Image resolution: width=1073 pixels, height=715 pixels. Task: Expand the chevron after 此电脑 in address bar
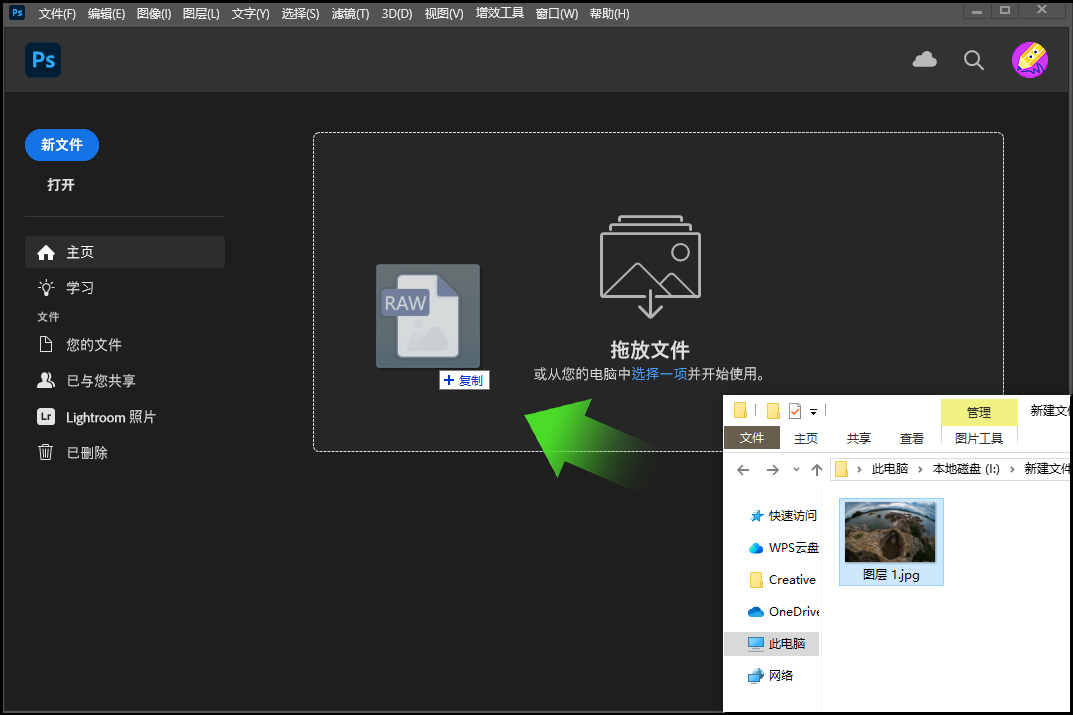point(920,469)
